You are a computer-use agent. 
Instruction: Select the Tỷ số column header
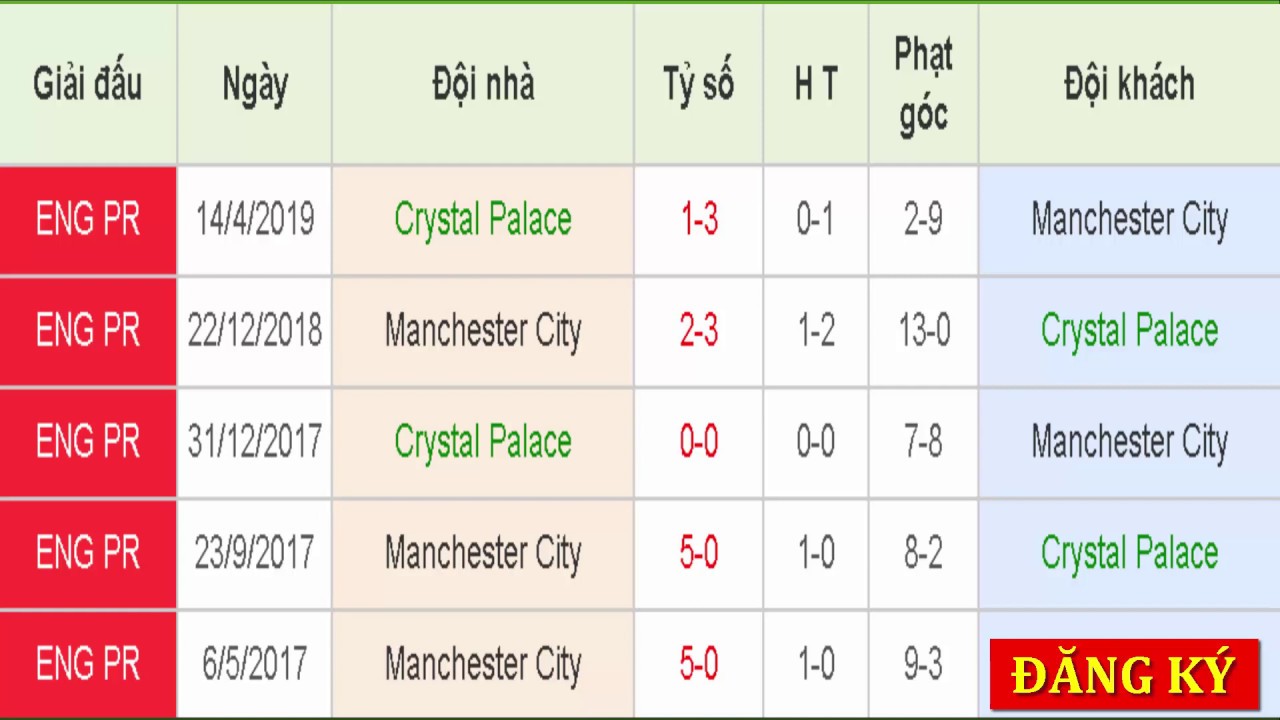[x=699, y=84]
